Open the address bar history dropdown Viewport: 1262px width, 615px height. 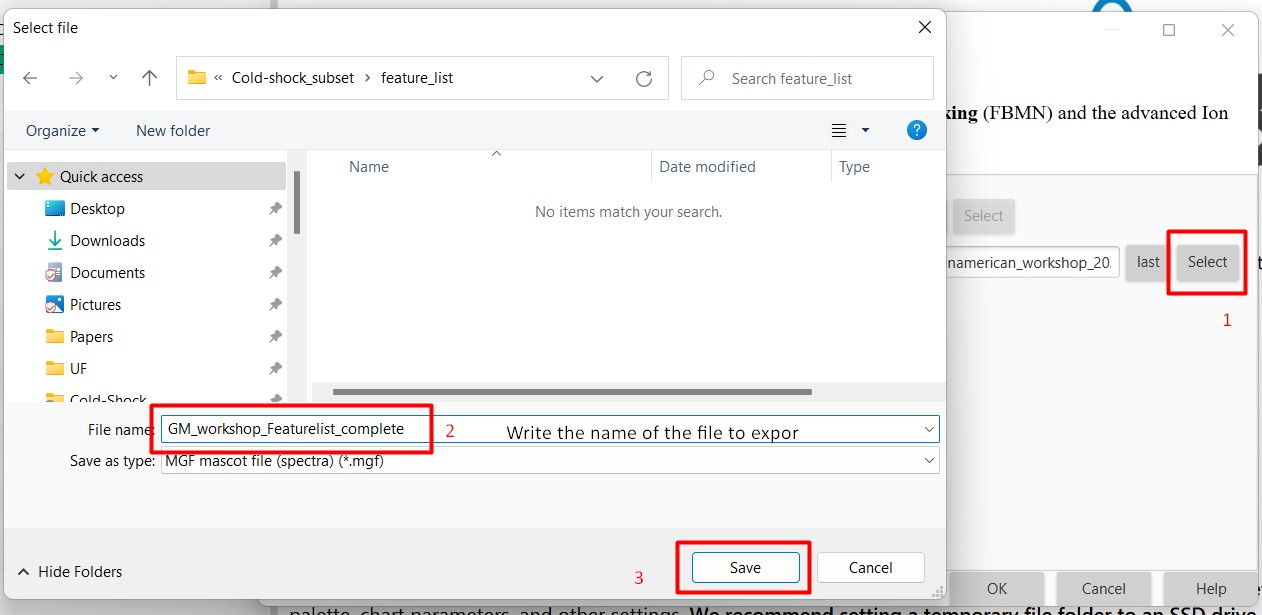[596, 77]
